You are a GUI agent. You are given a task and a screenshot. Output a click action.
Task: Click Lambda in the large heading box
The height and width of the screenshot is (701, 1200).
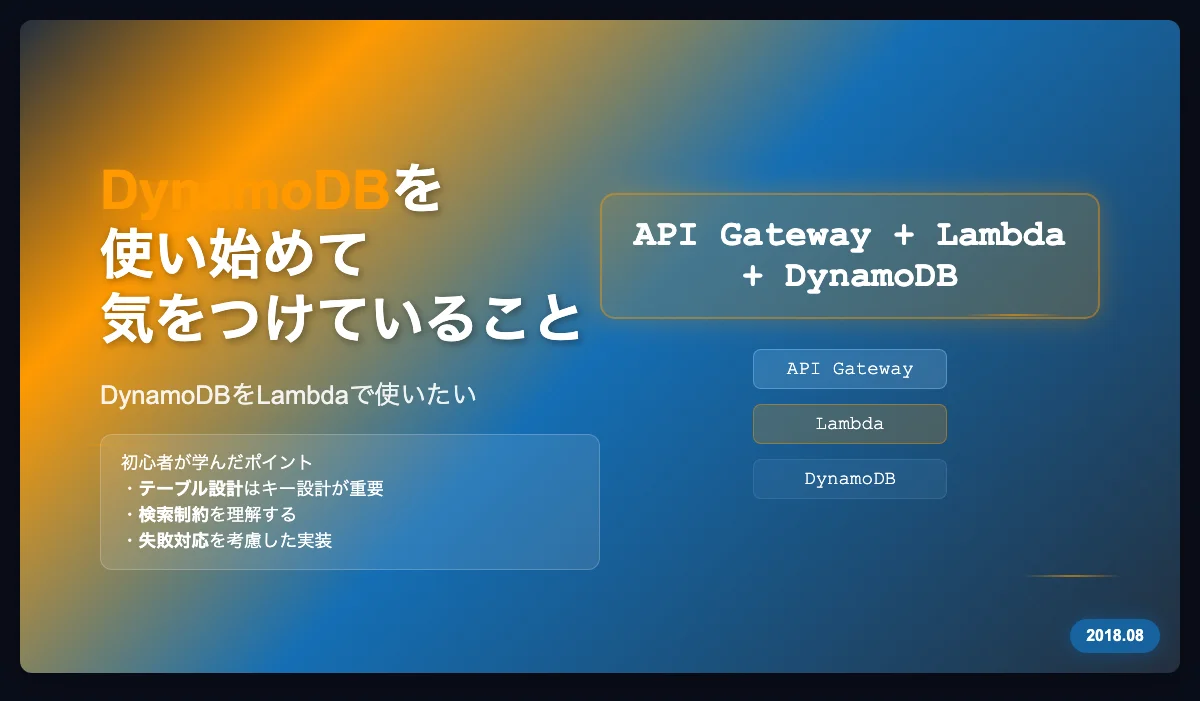1000,235
